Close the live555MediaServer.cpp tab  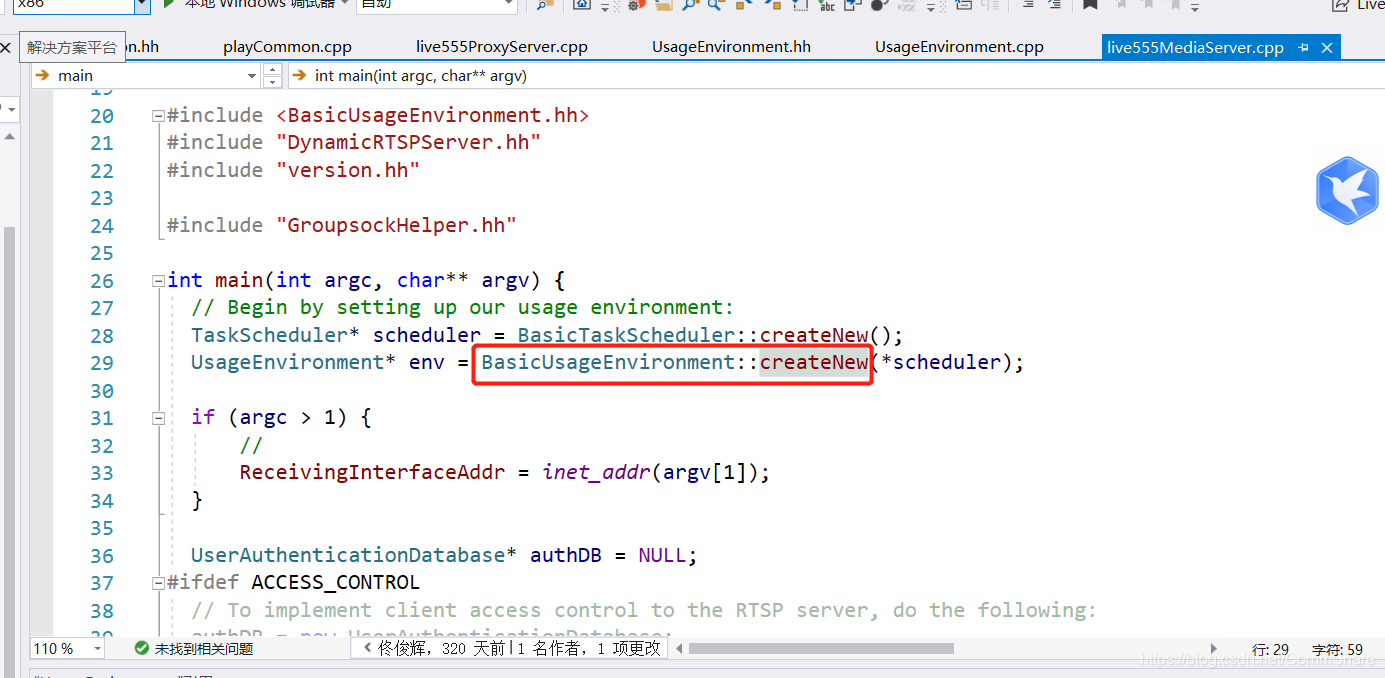(x=1327, y=48)
